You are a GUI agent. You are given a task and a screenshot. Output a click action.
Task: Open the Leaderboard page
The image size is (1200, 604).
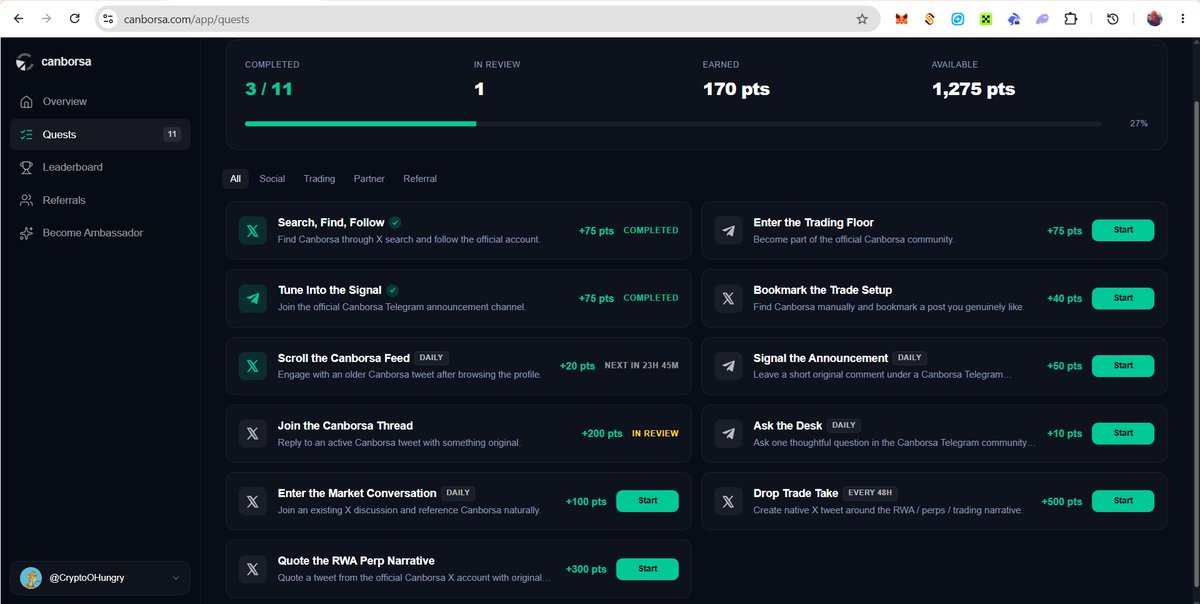click(100, 167)
